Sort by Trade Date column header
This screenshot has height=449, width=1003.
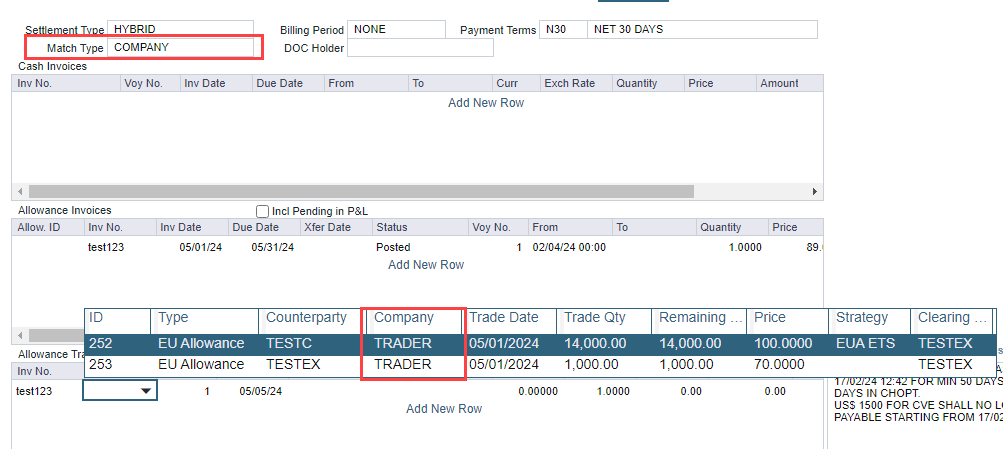point(504,318)
